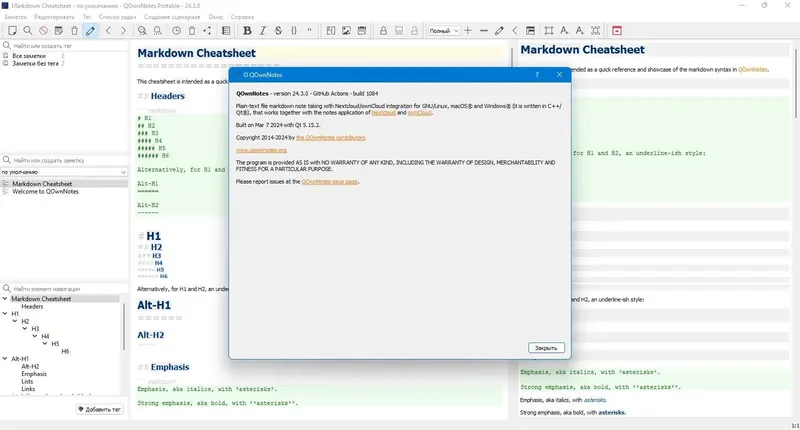Click the list view icon before Bold
Screen dimensions: 800x430
[226, 31]
